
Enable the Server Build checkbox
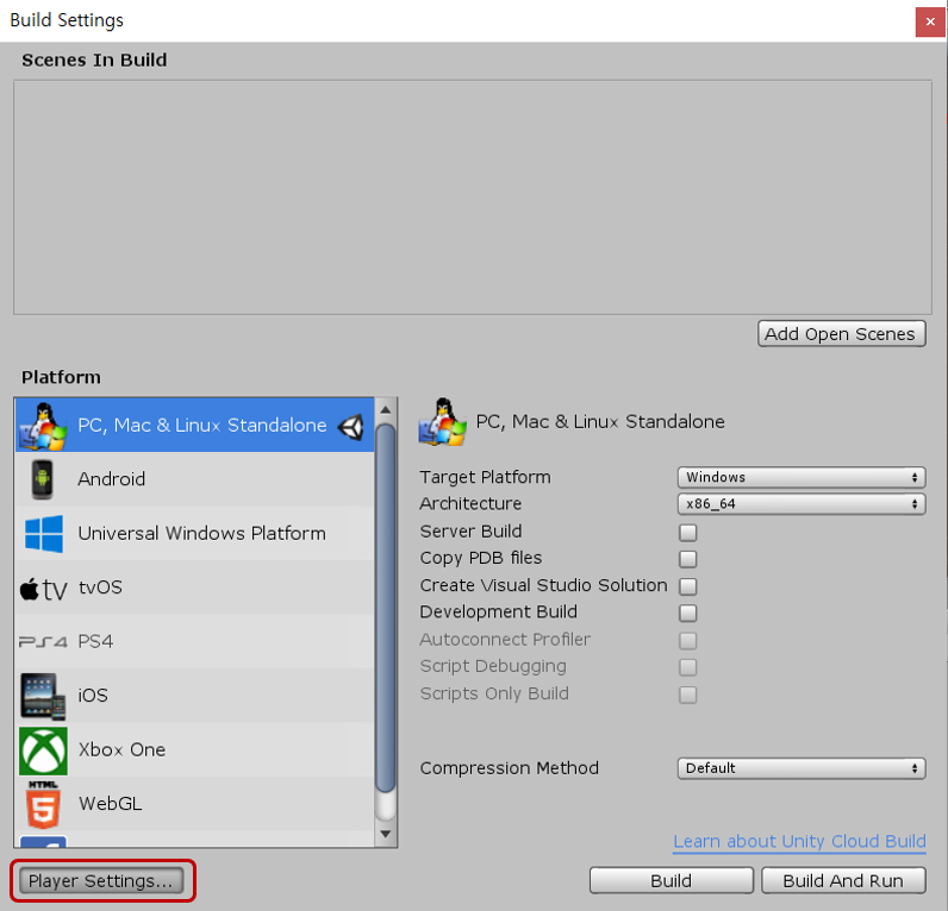[x=687, y=532]
